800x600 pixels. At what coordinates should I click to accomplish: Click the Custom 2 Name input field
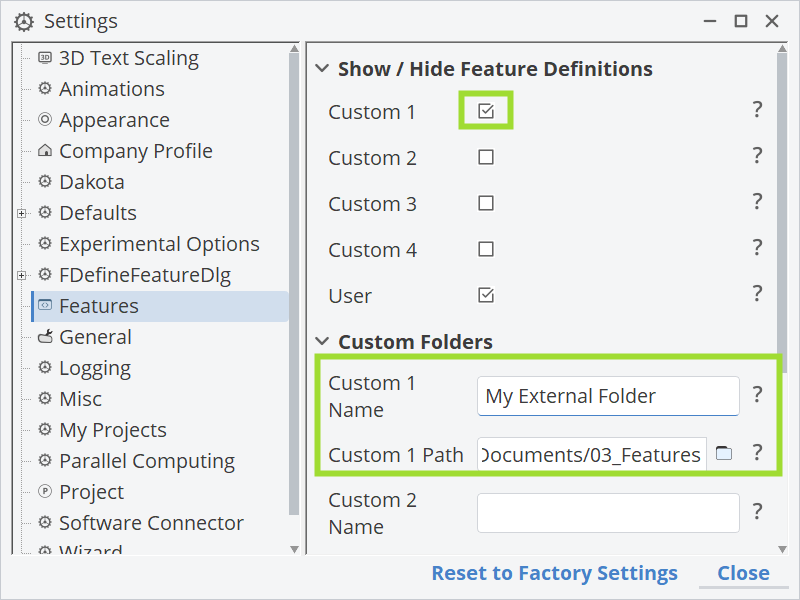click(608, 513)
